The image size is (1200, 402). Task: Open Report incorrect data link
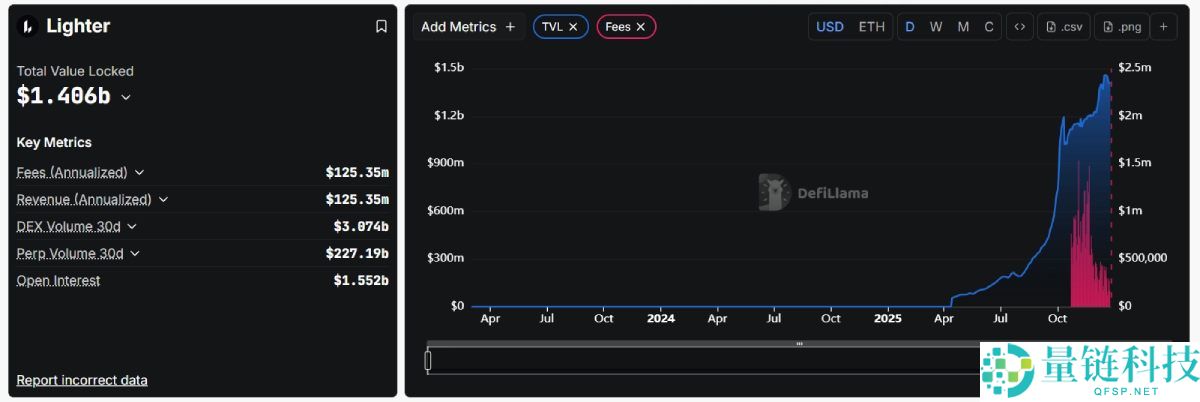coord(82,380)
